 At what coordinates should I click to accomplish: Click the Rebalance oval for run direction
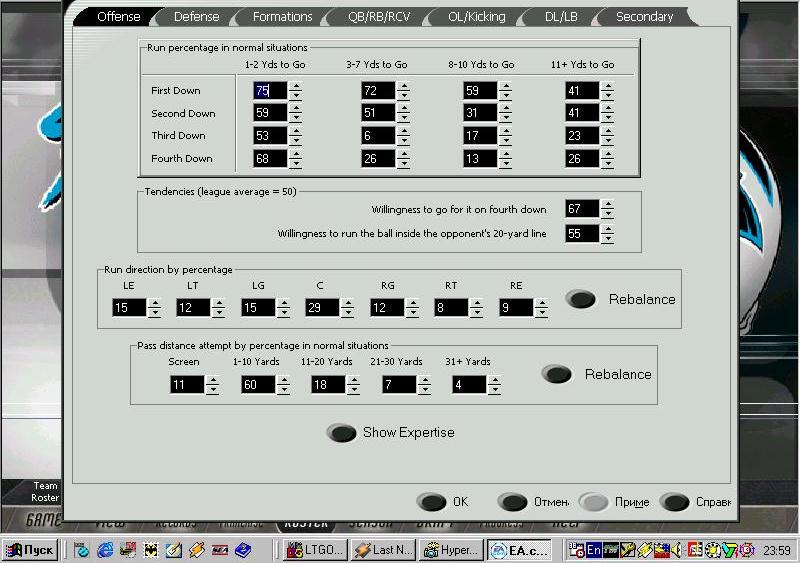click(x=581, y=299)
